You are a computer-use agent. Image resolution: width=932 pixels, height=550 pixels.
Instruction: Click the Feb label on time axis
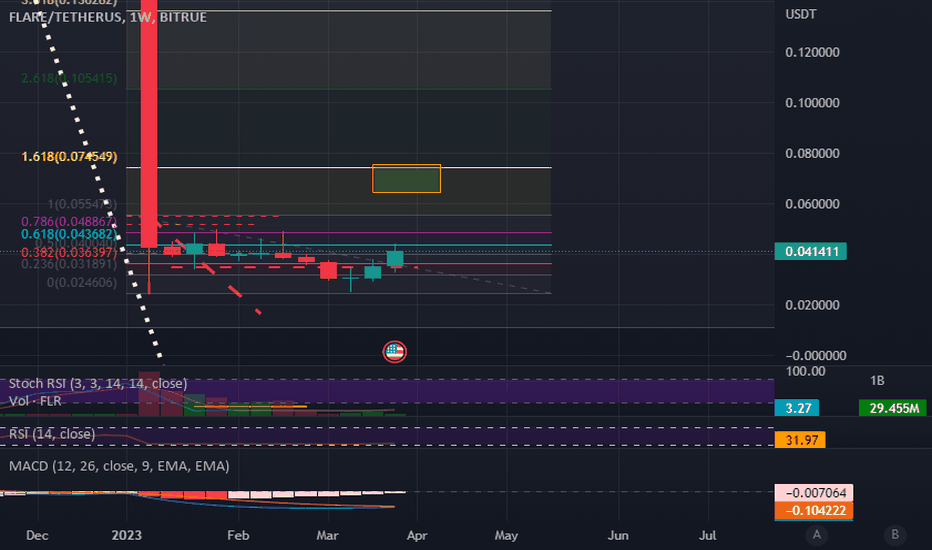[238, 535]
